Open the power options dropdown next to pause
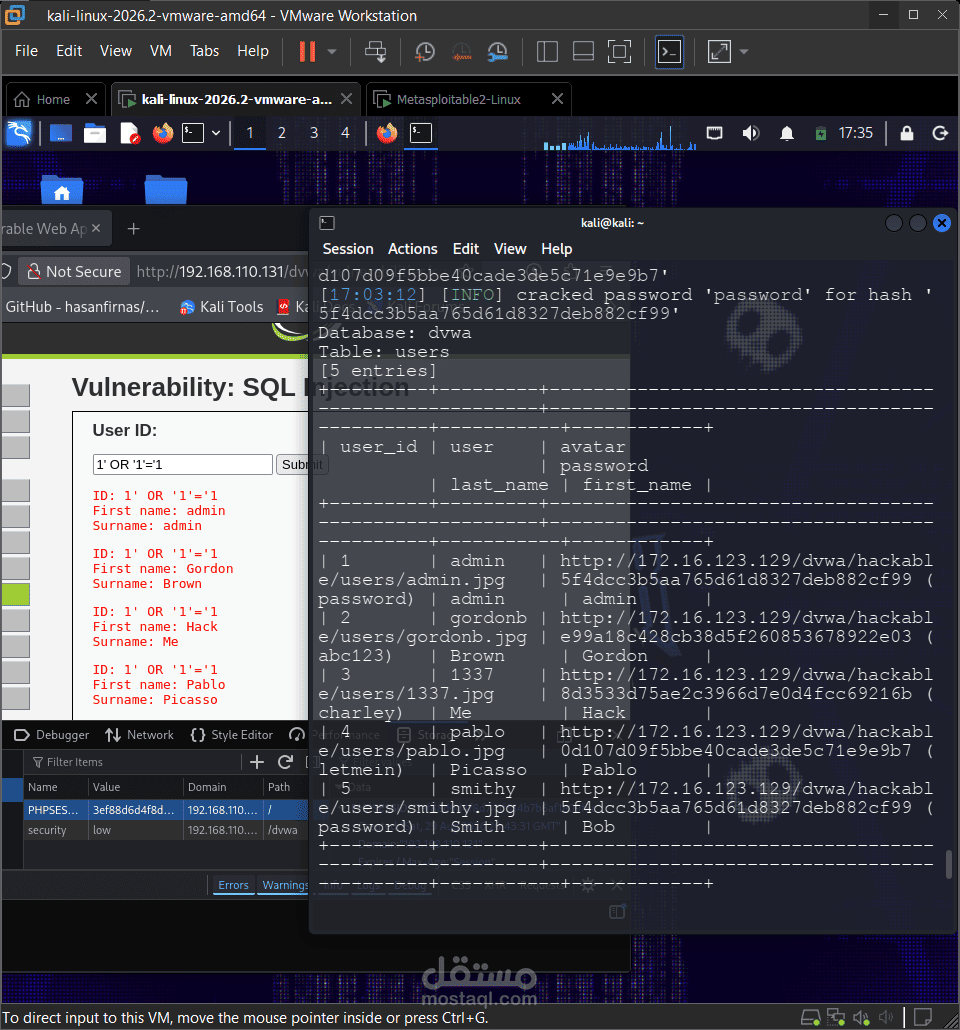 click(332, 51)
